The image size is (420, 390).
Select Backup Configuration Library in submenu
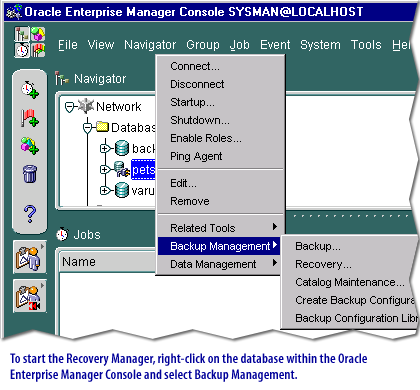pyautogui.click(x=350, y=318)
